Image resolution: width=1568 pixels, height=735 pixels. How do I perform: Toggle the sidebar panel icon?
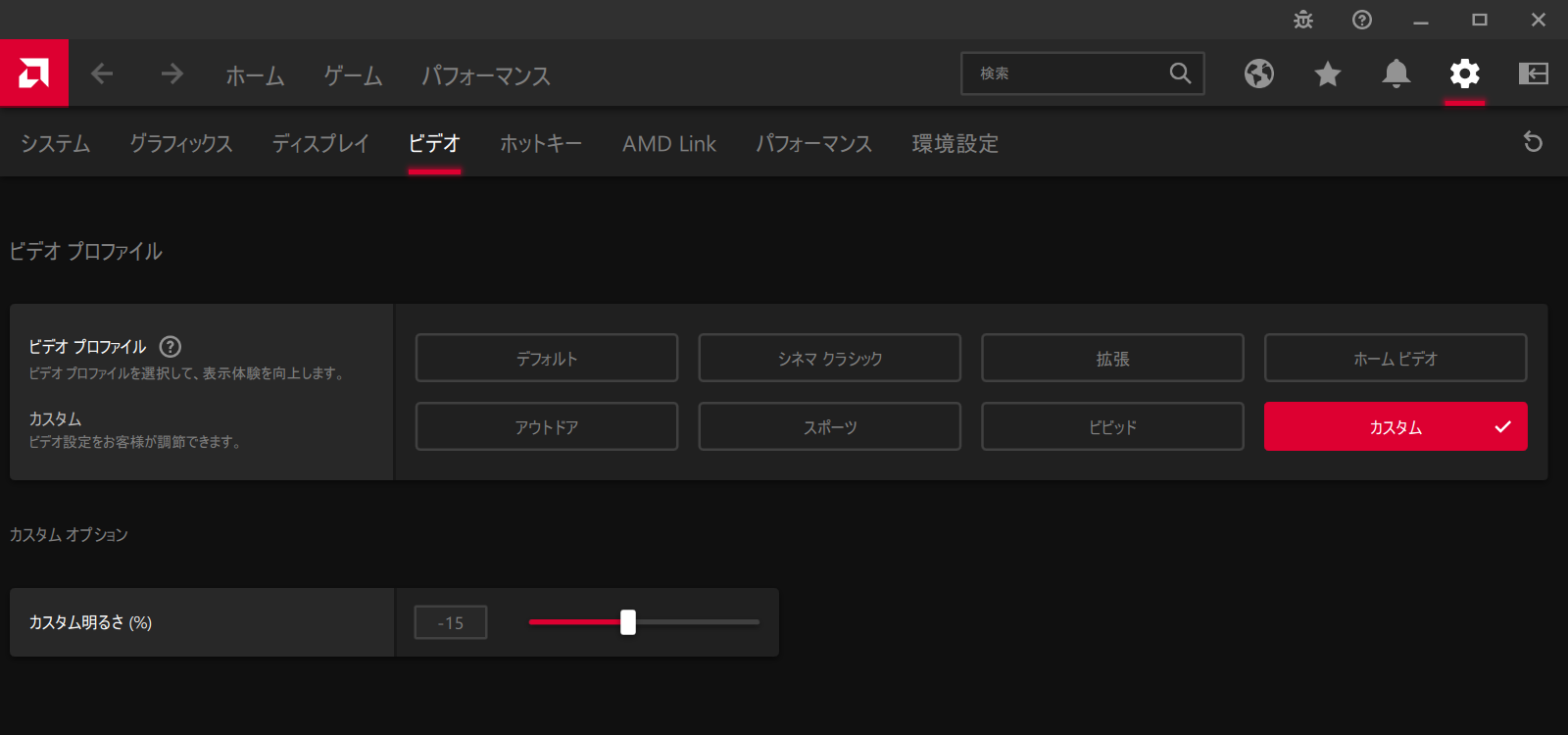[x=1534, y=73]
